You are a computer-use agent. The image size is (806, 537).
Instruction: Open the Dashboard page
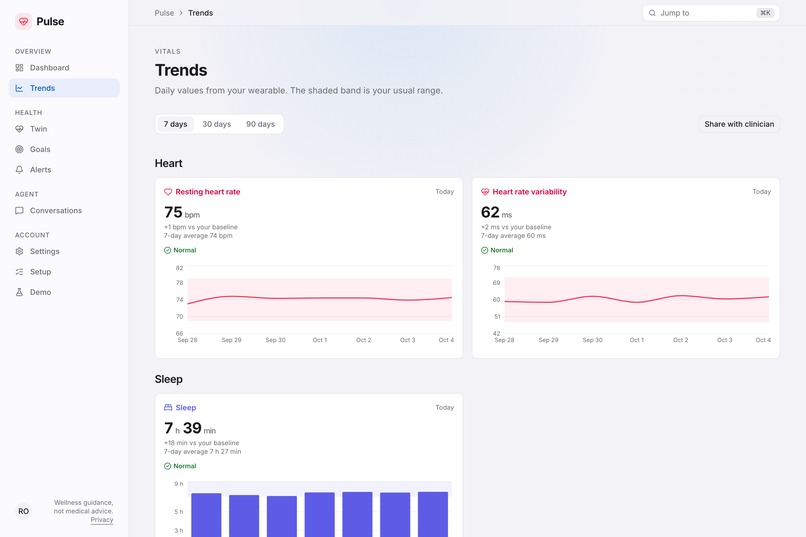[64, 68]
